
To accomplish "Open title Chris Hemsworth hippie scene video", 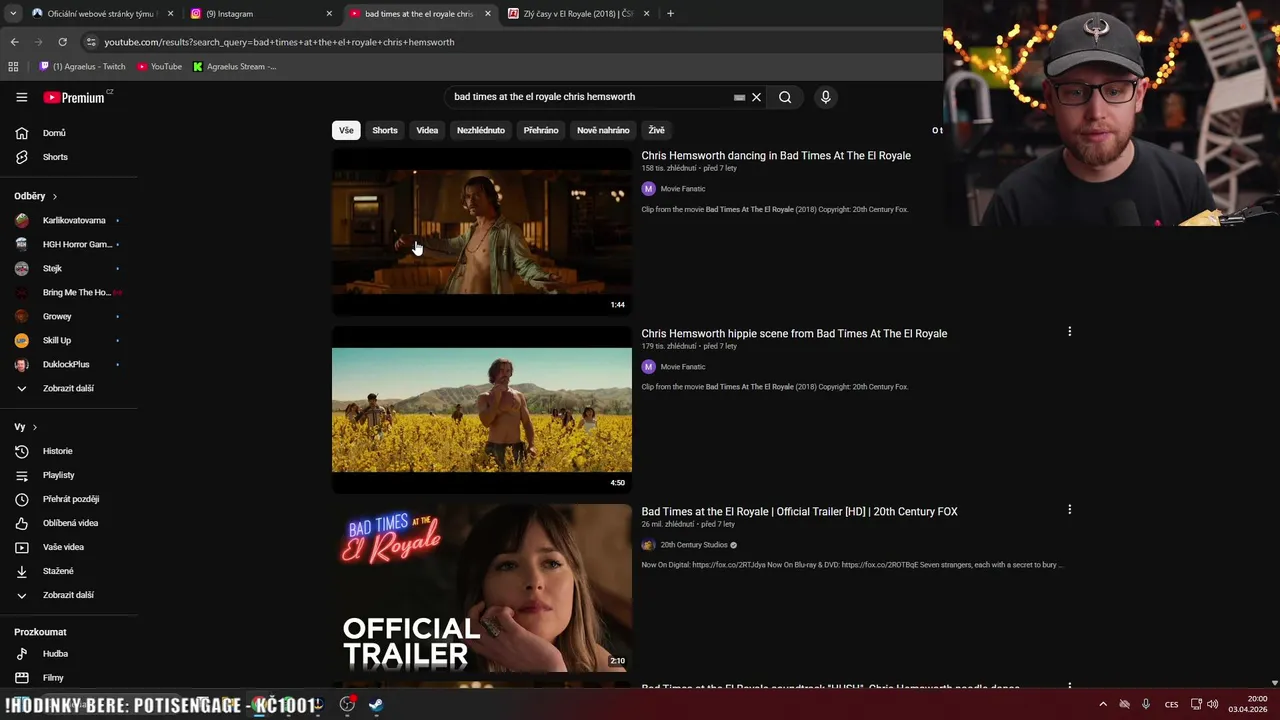I will 794,334.
